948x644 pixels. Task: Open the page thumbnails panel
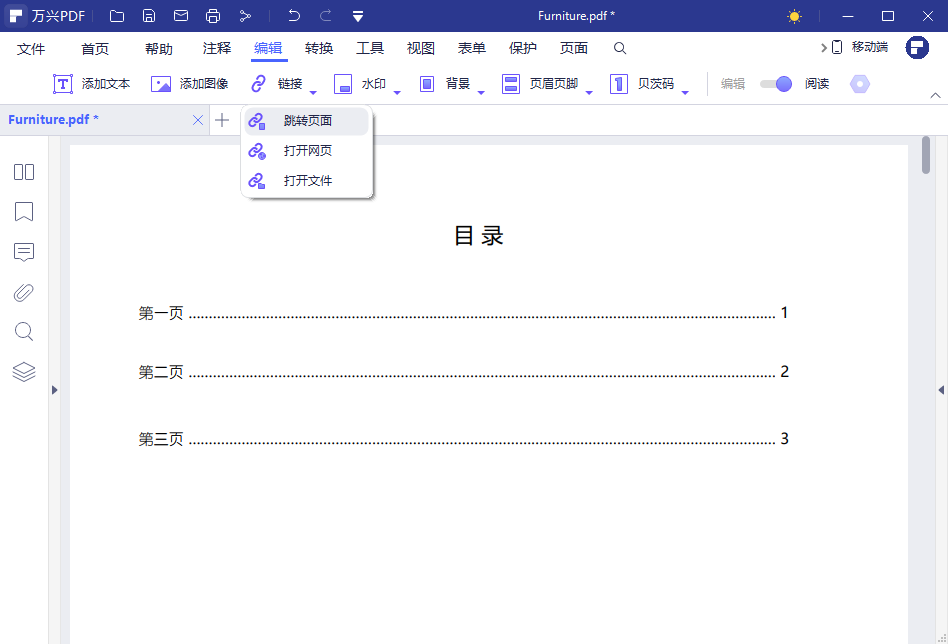pyautogui.click(x=24, y=172)
